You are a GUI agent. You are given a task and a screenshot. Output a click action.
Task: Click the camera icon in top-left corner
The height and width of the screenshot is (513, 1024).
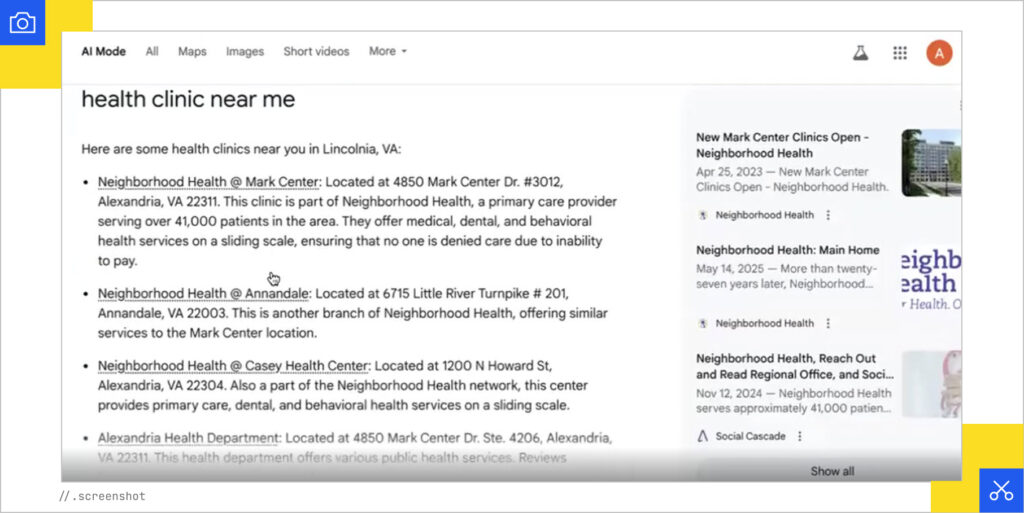coord(22,22)
